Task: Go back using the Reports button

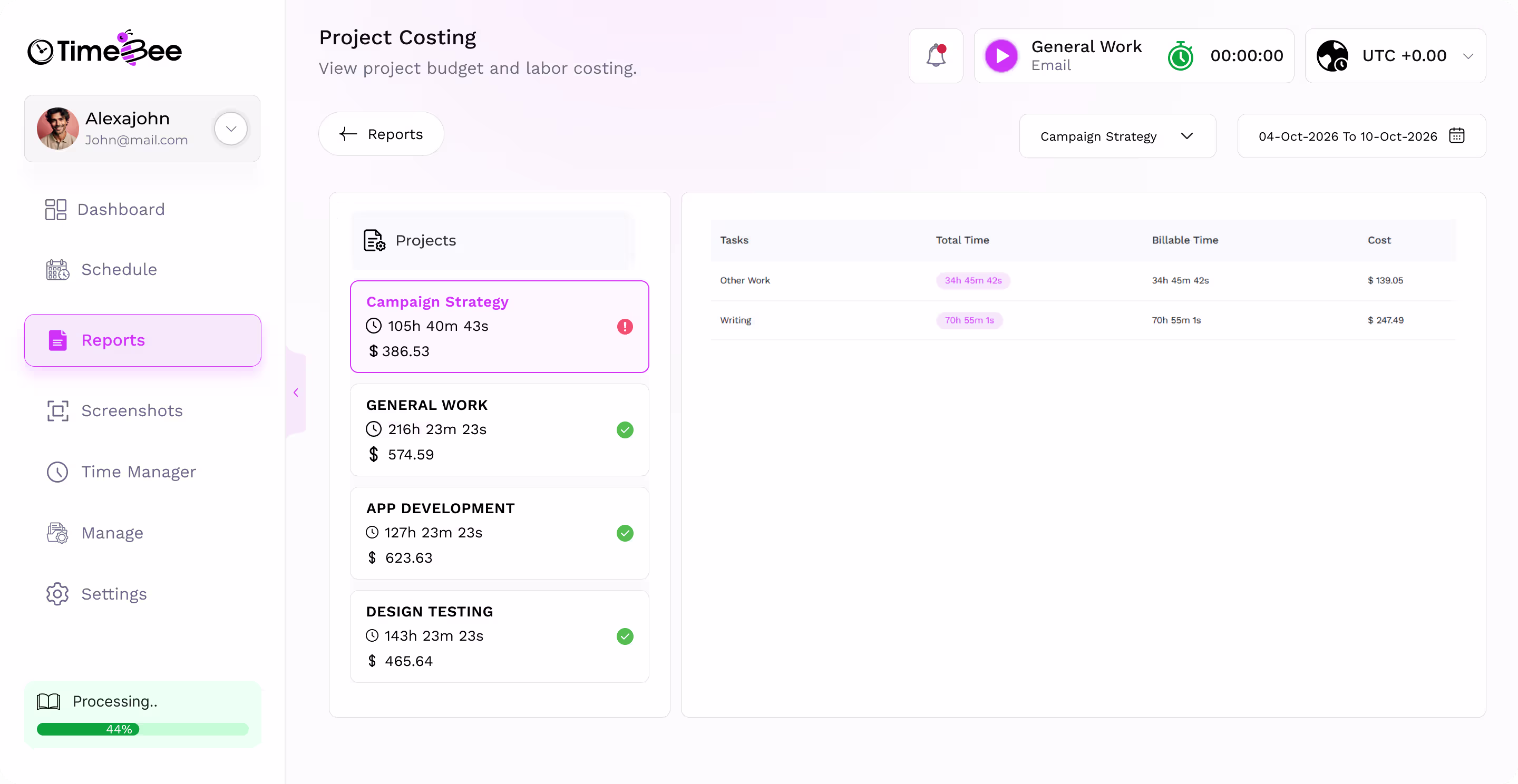Action: pos(381,134)
